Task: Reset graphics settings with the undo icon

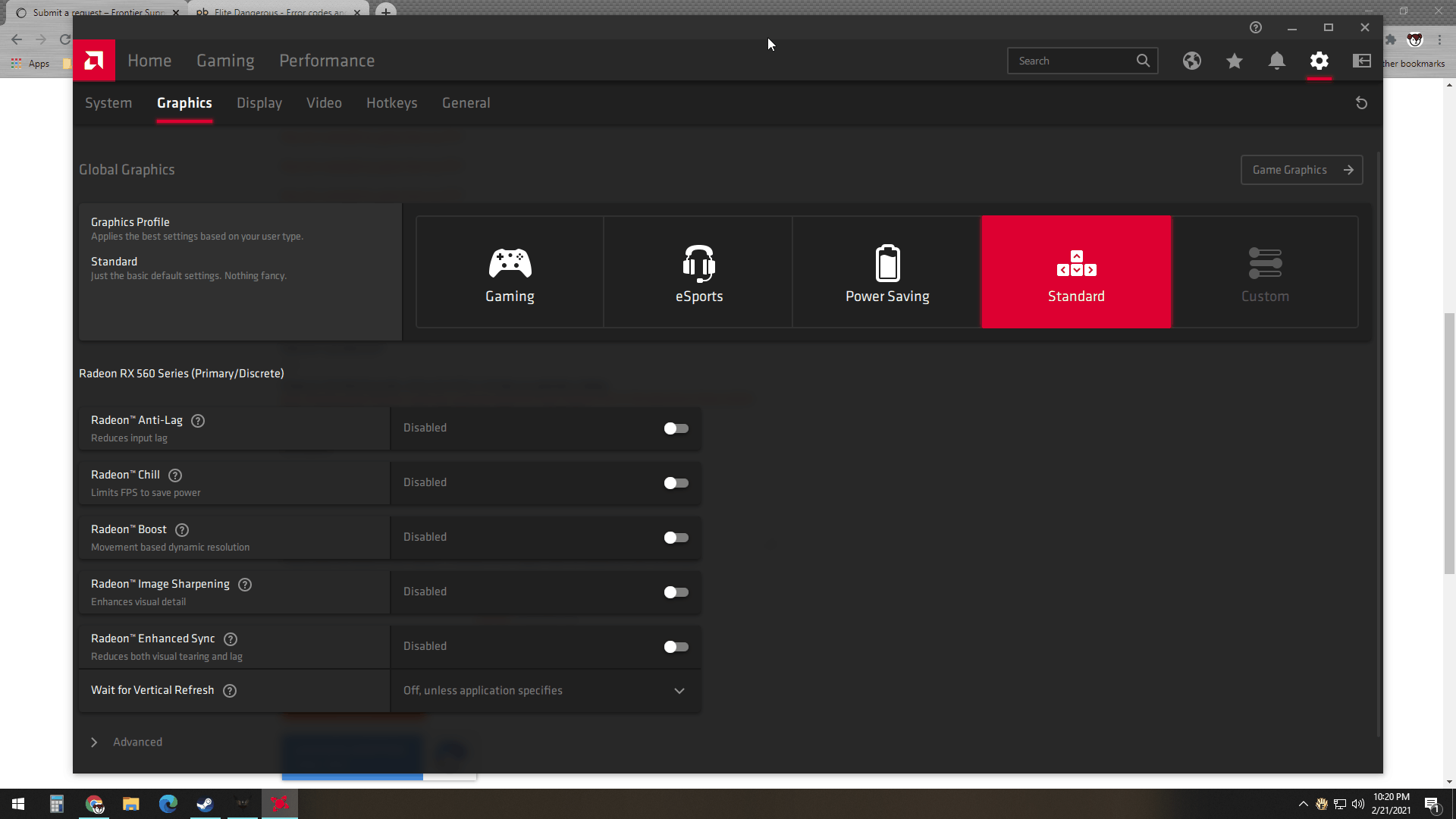Action: click(x=1361, y=103)
